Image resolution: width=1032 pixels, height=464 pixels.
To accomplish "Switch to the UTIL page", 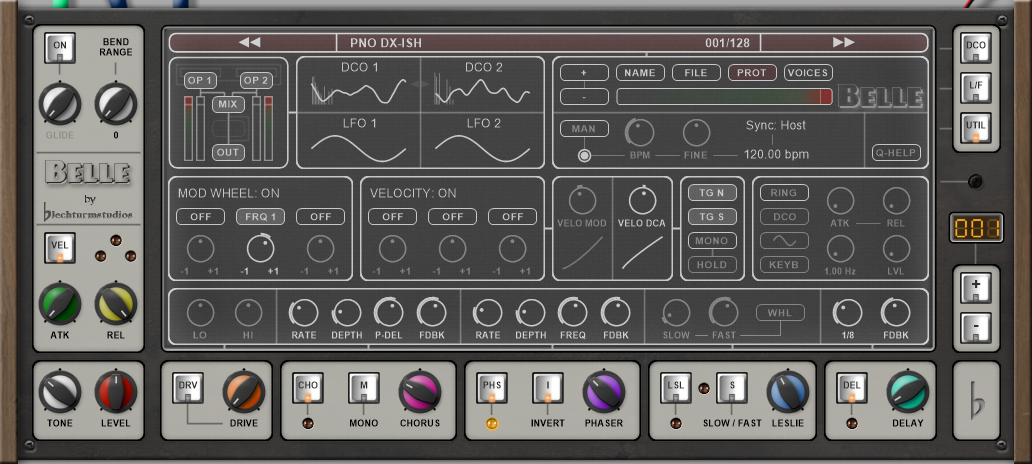I will pos(975,130).
